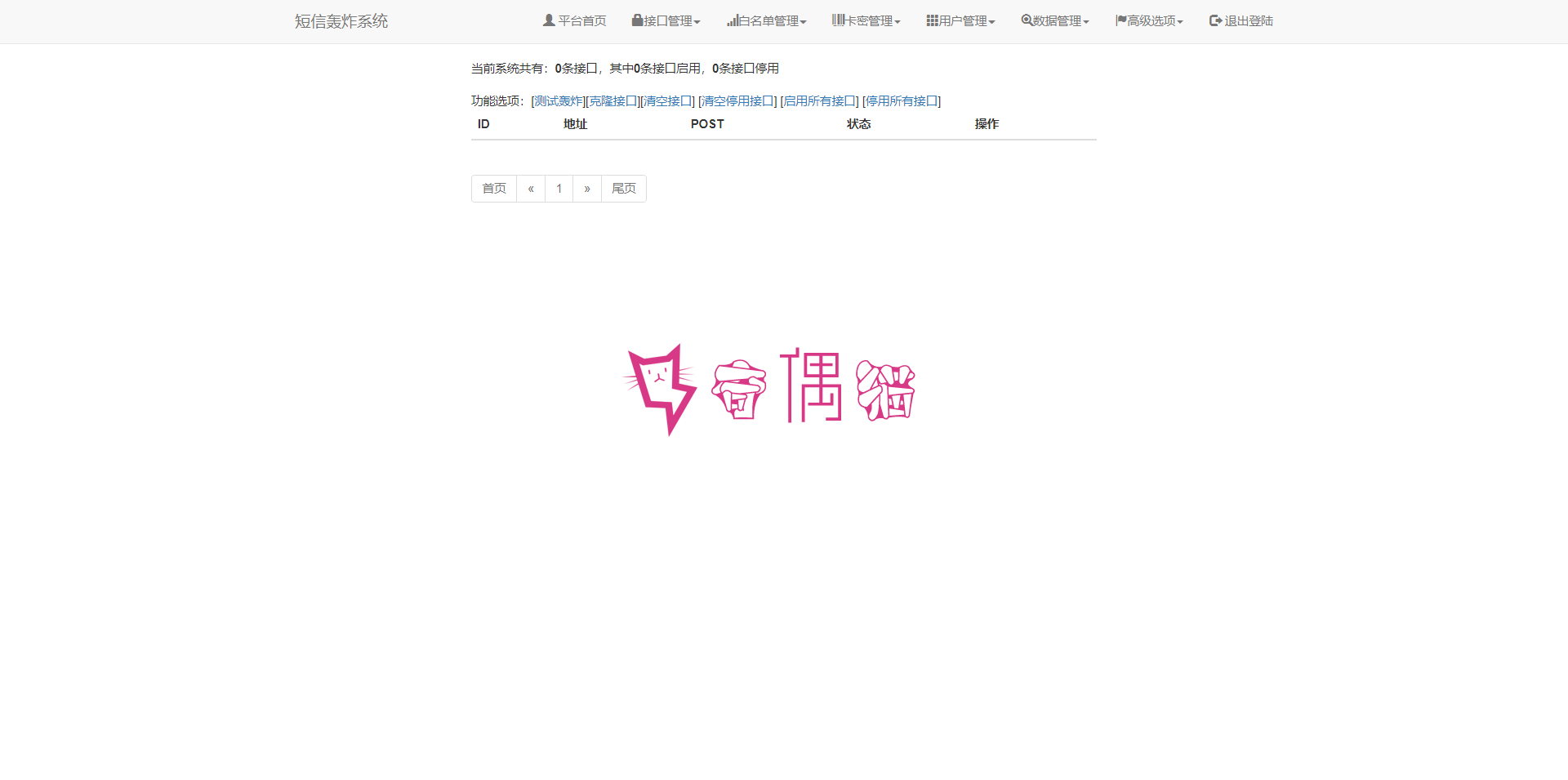
Task: Open the 测试轰炸 link
Action: 559,101
